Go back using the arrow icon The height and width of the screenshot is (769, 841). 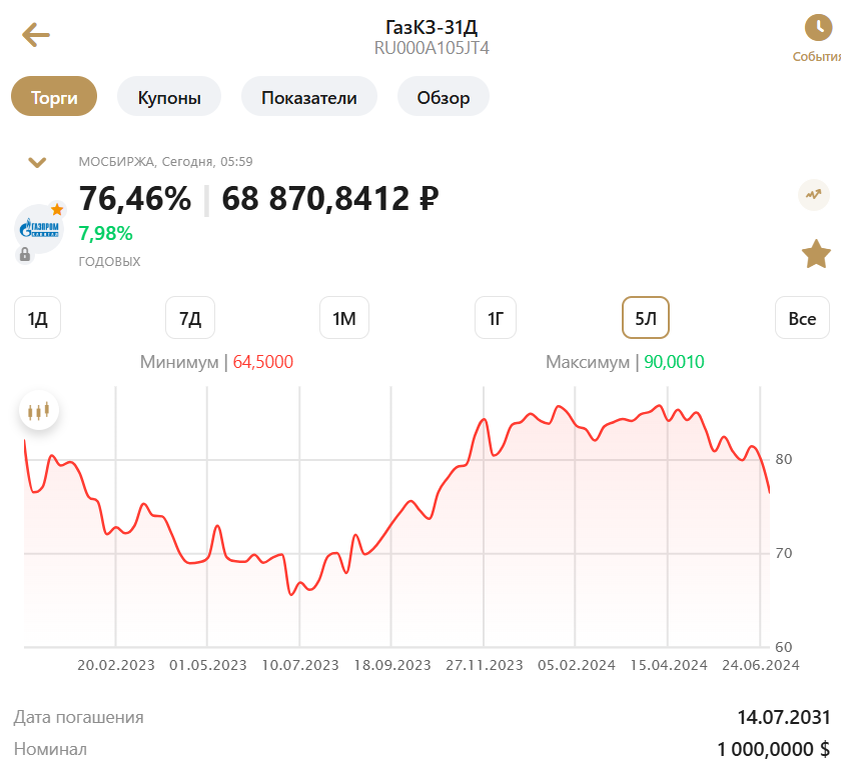coord(36,35)
